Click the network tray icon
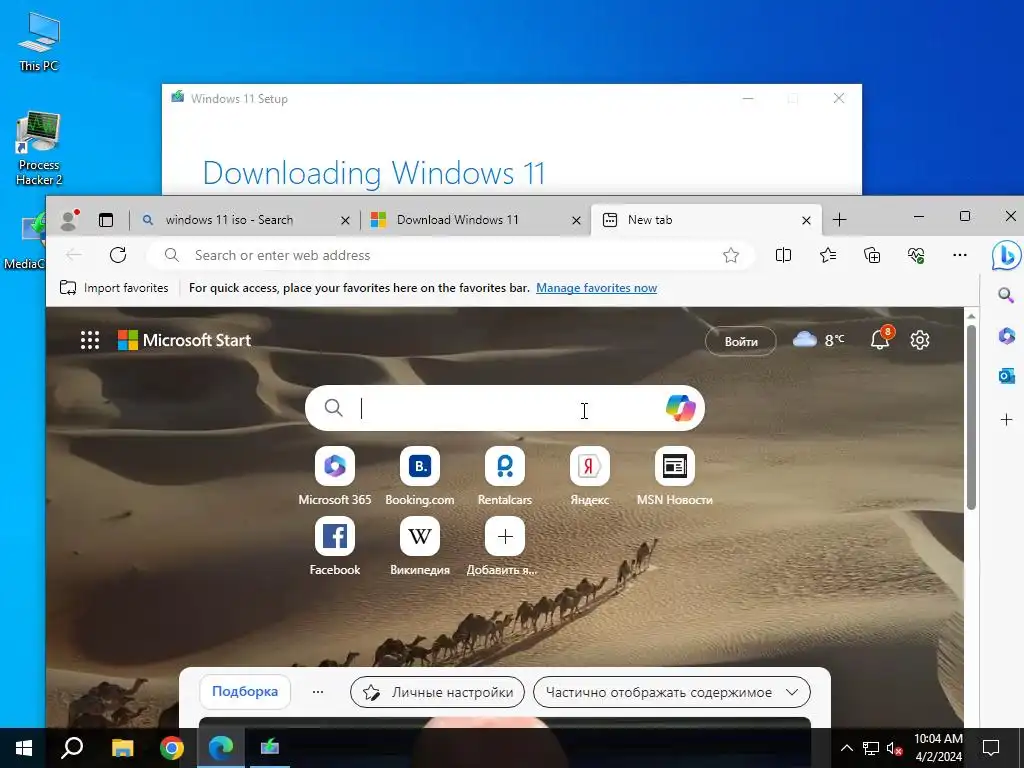The image size is (1024, 768). click(871, 748)
